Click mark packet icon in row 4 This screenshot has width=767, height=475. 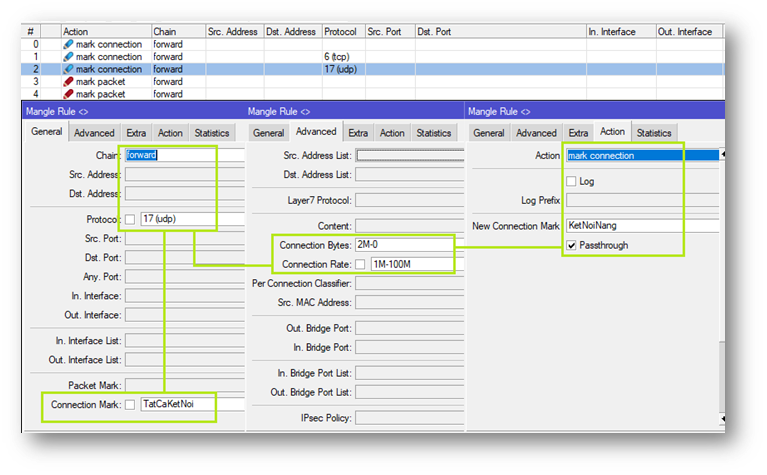point(68,94)
